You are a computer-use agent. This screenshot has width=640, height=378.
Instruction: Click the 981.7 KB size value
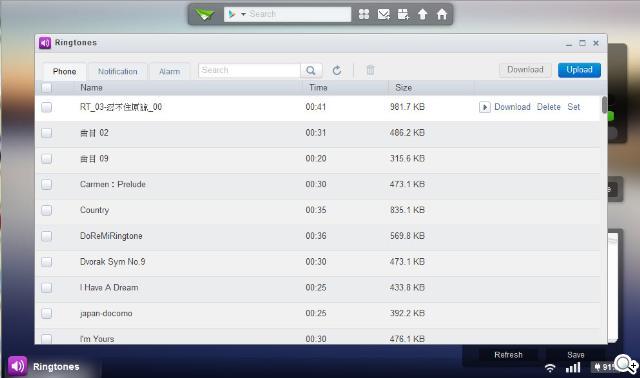click(x=407, y=107)
